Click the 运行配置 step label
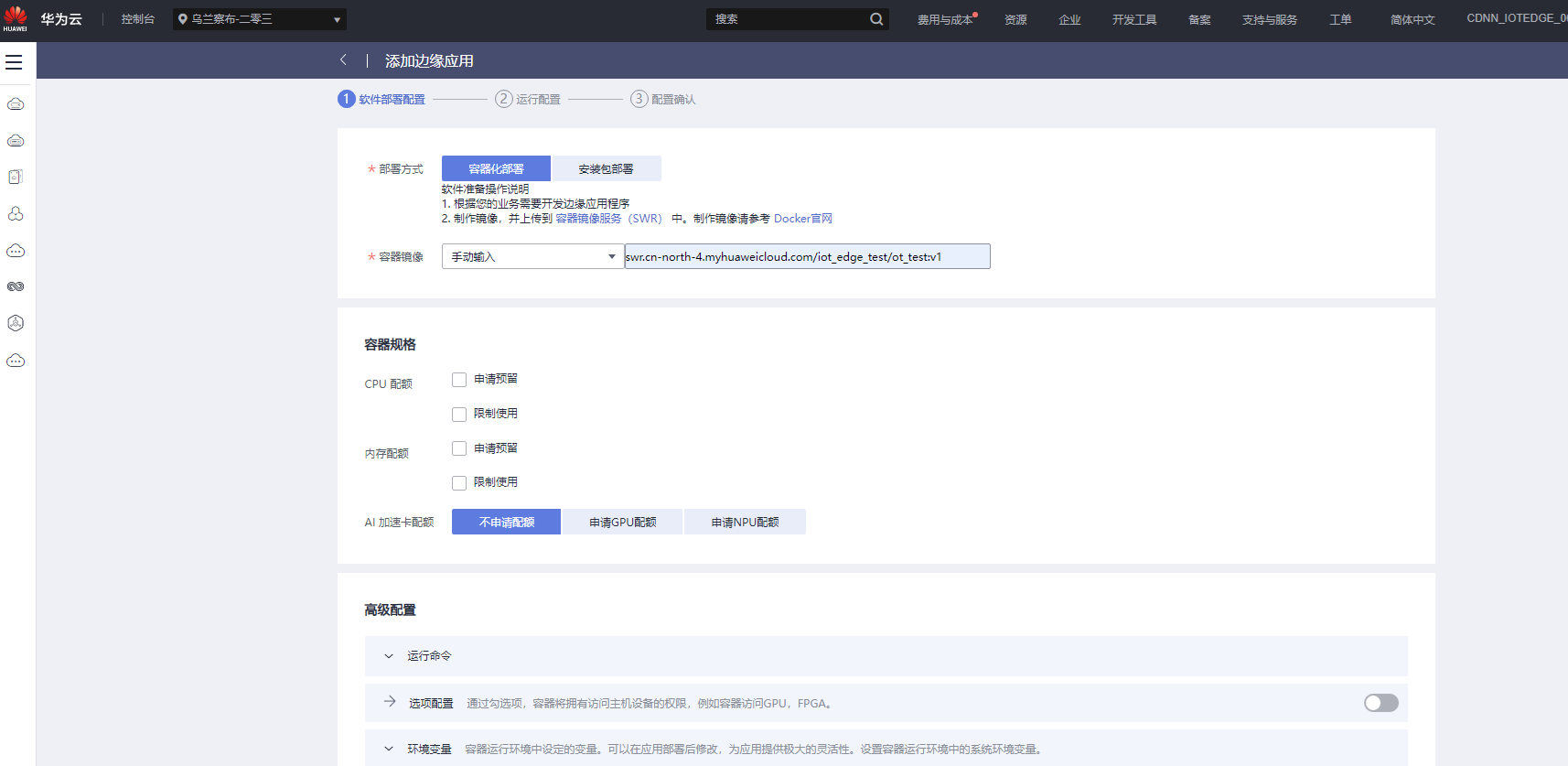Viewport: 1568px width, 766px height. pos(538,100)
